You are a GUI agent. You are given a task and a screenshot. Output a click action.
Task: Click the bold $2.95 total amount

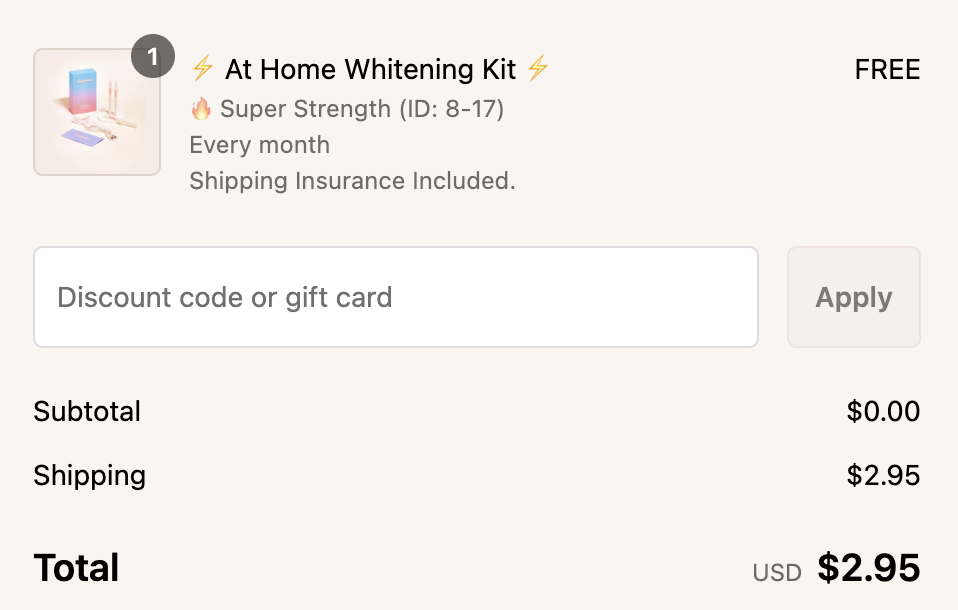click(x=868, y=568)
